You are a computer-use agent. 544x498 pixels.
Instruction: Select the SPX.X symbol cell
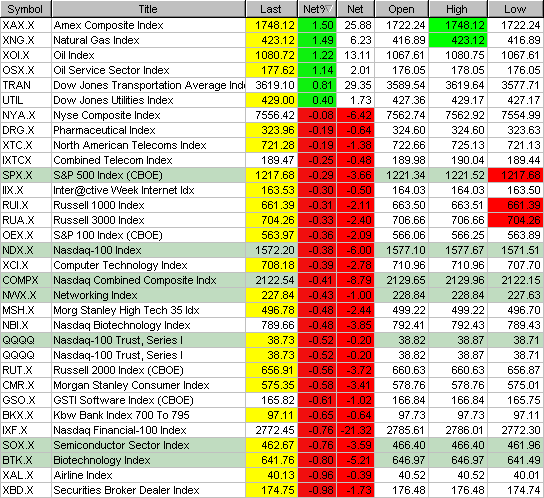[x=26, y=175]
